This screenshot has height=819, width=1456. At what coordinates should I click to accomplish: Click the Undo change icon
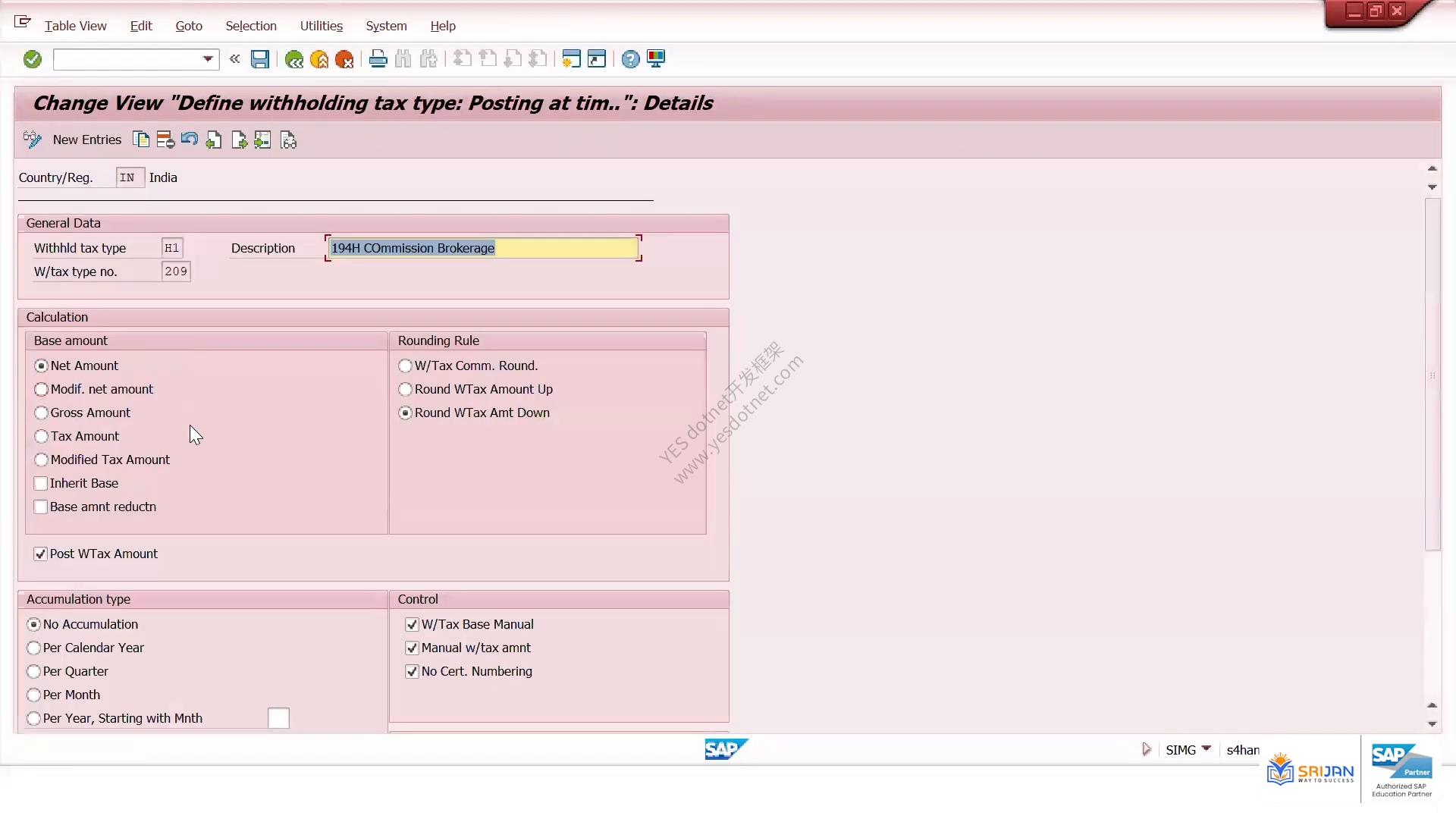tap(190, 140)
